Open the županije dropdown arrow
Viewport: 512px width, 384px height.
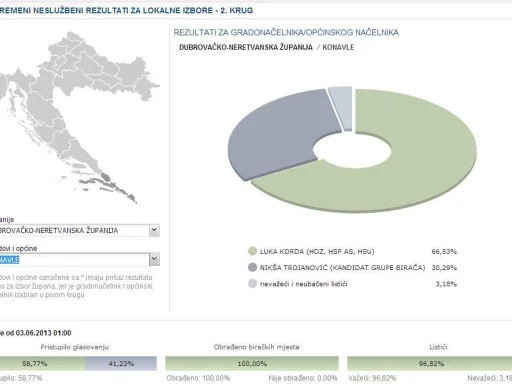[154, 230]
